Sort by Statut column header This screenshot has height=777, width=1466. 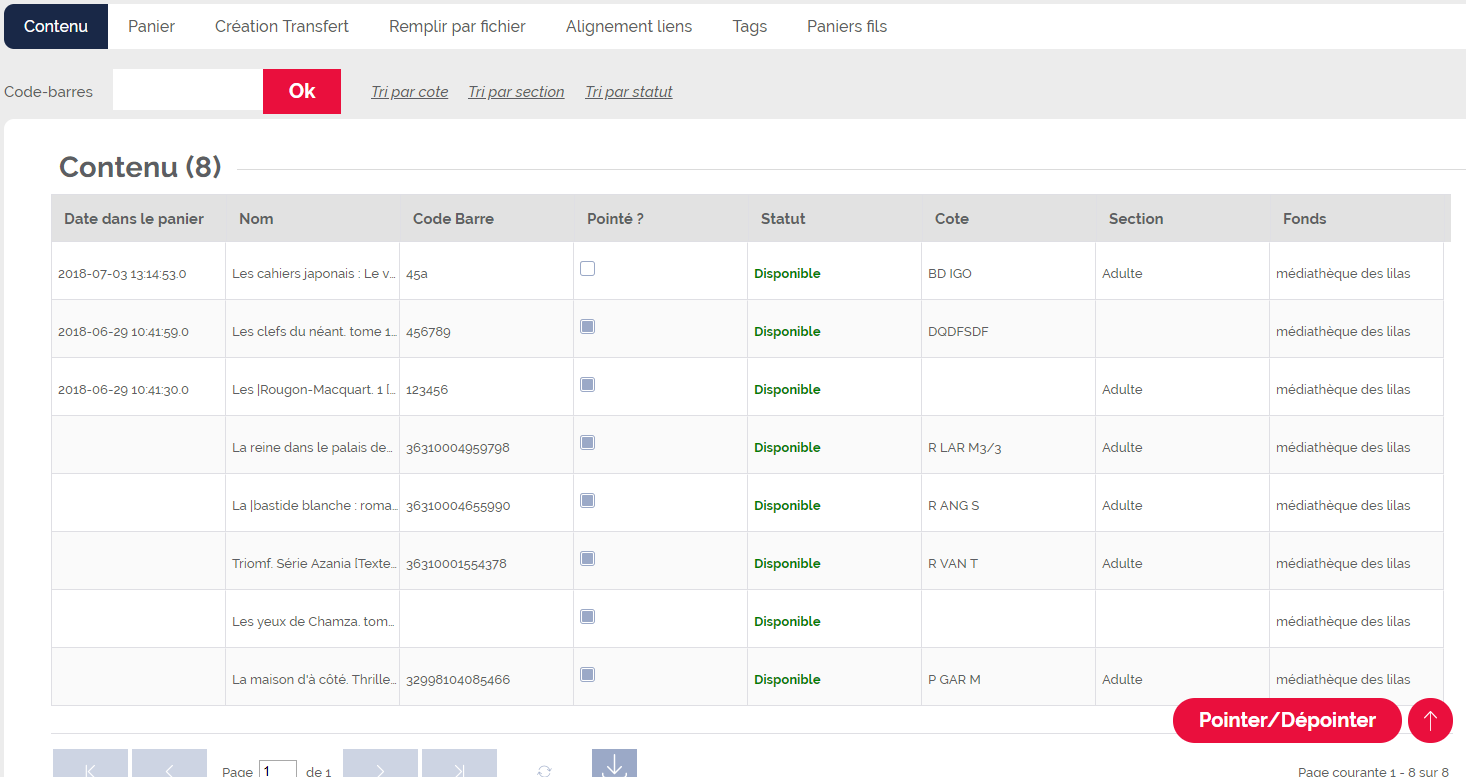pos(834,218)
